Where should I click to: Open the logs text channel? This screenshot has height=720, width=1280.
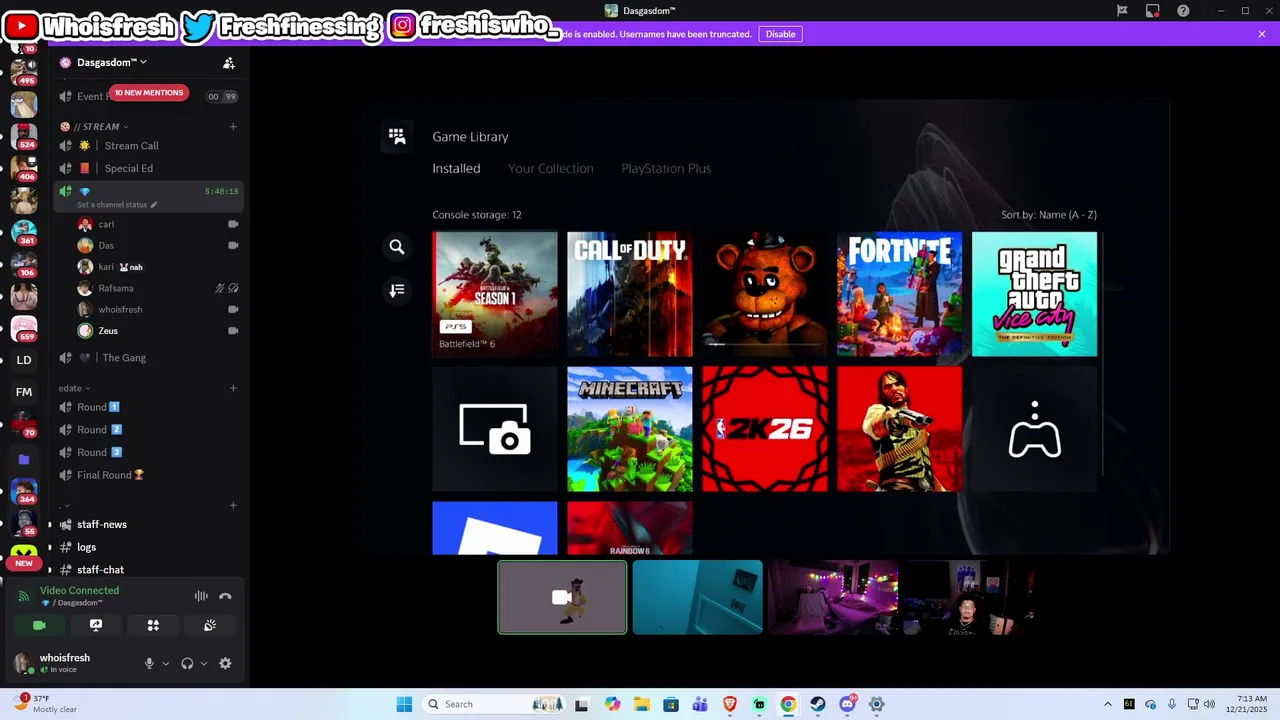(148, 547)
